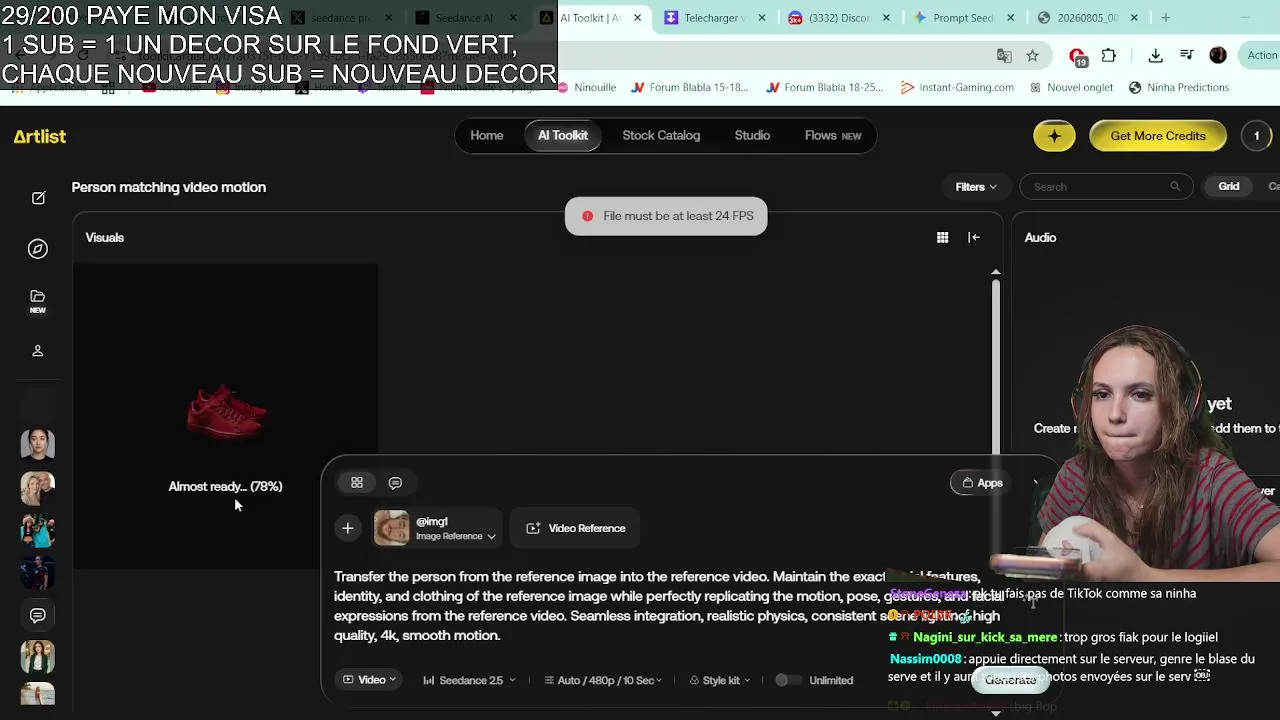This screenshot has height=720, width=1280.
Task: Click the 'Person matching video motion' title
Action: pos(169,187)
